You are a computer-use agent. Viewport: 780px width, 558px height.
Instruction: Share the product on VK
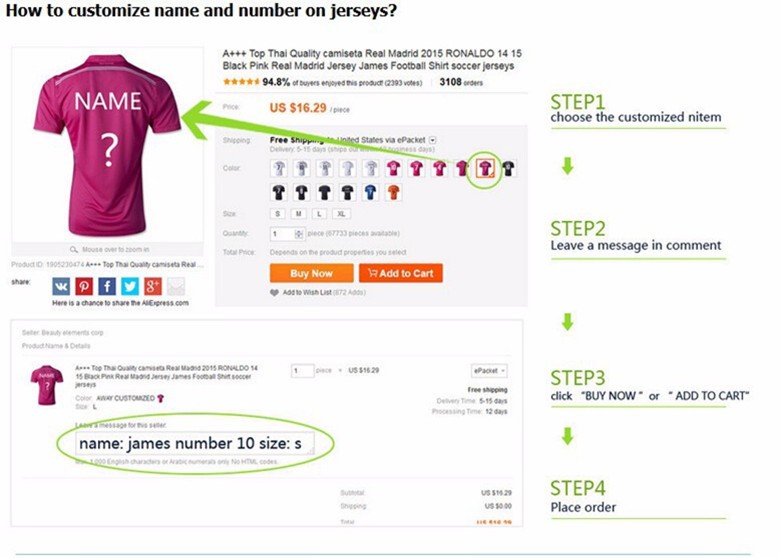pos(62,286)
